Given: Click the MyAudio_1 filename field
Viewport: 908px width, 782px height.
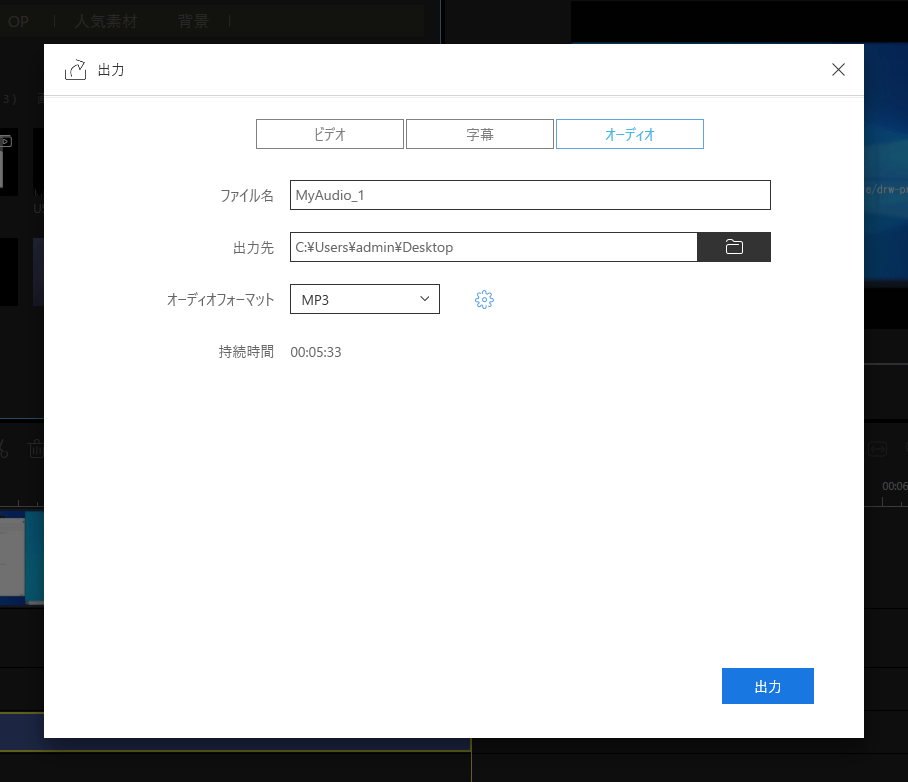Looking at the screenshot, I should pos(529,194).
